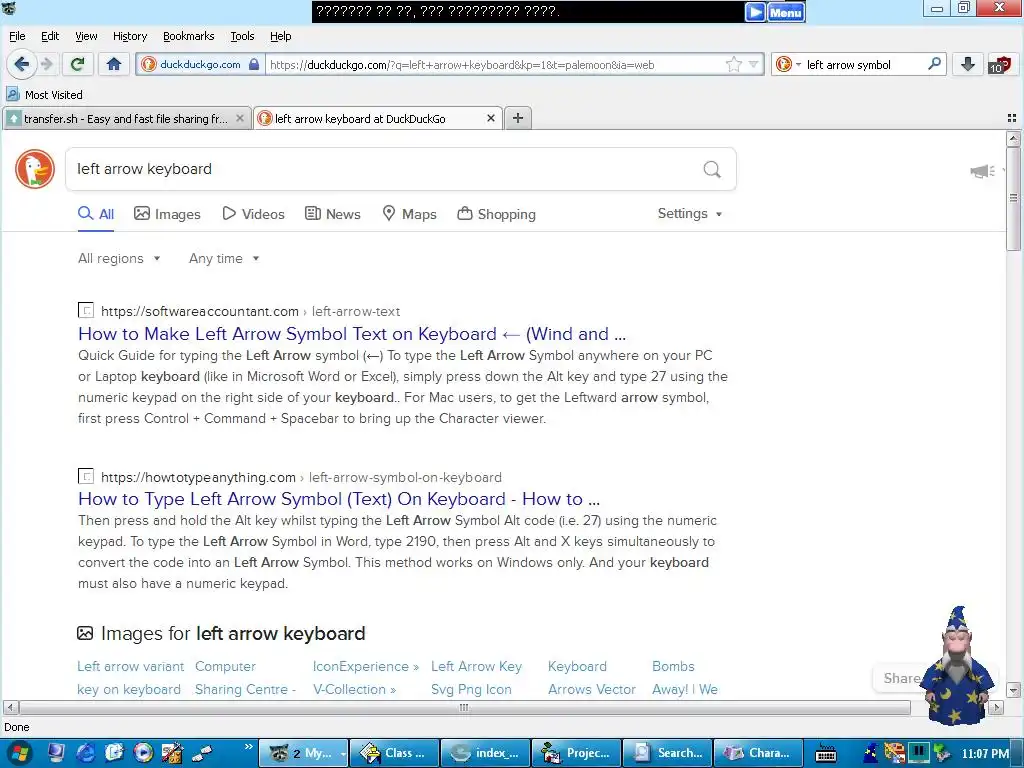
Task: Open Left Arrow Key Svg Png Icon image link
Action: (476, 678)
